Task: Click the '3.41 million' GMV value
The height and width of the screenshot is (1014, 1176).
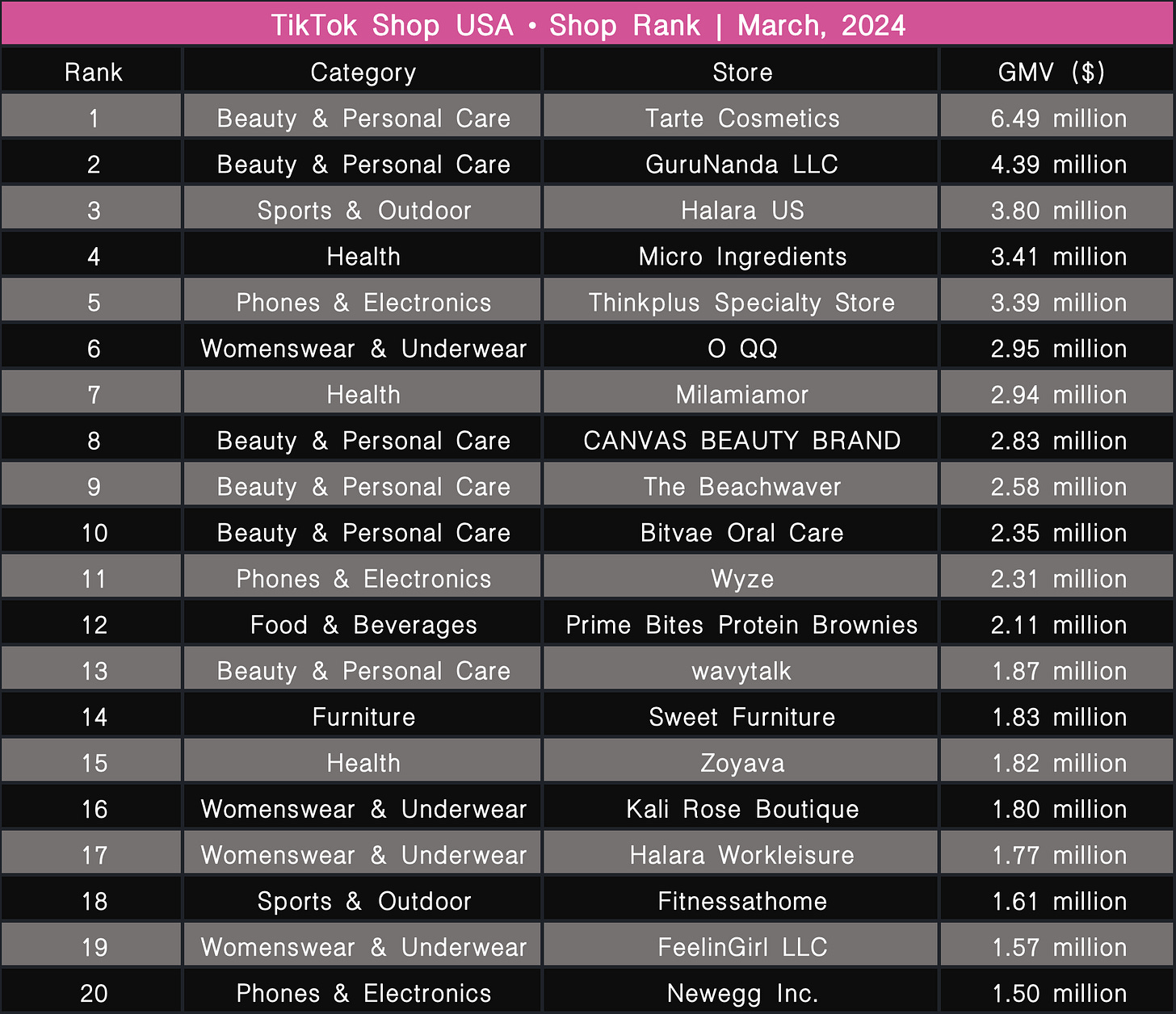Action: tap(1059, 256)
